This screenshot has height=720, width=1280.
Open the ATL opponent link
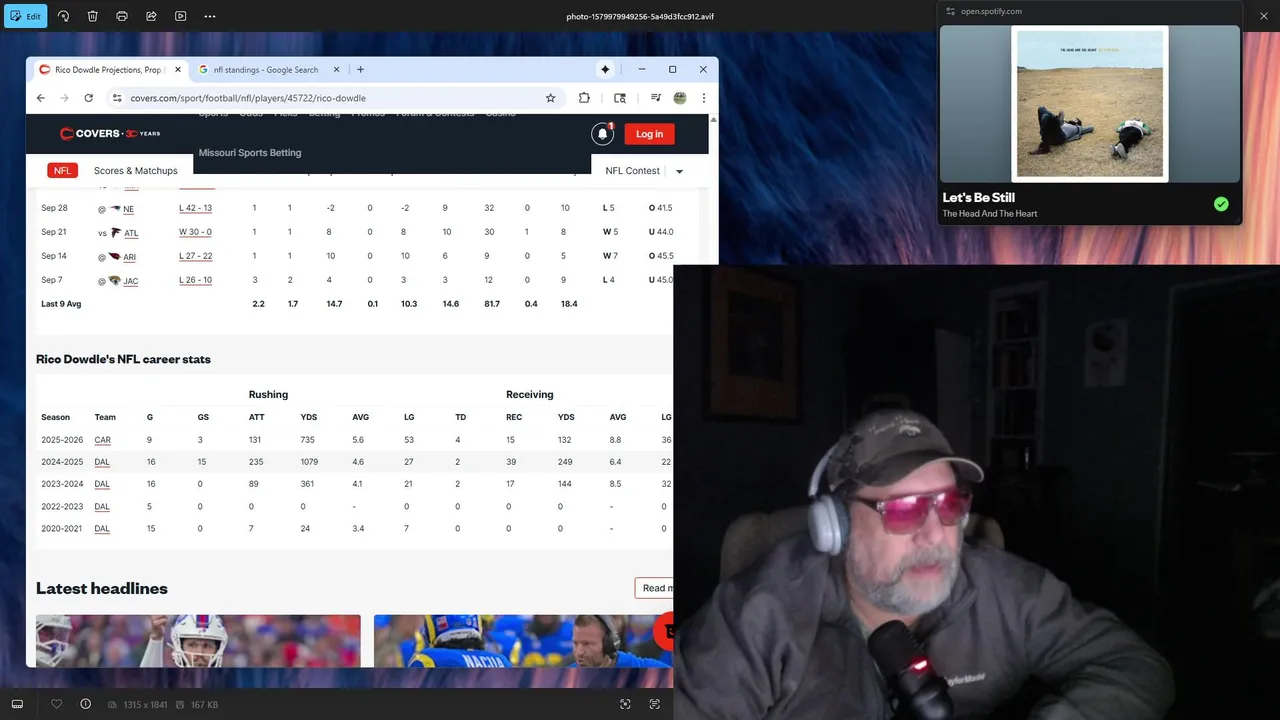click(x=131, y=233)
